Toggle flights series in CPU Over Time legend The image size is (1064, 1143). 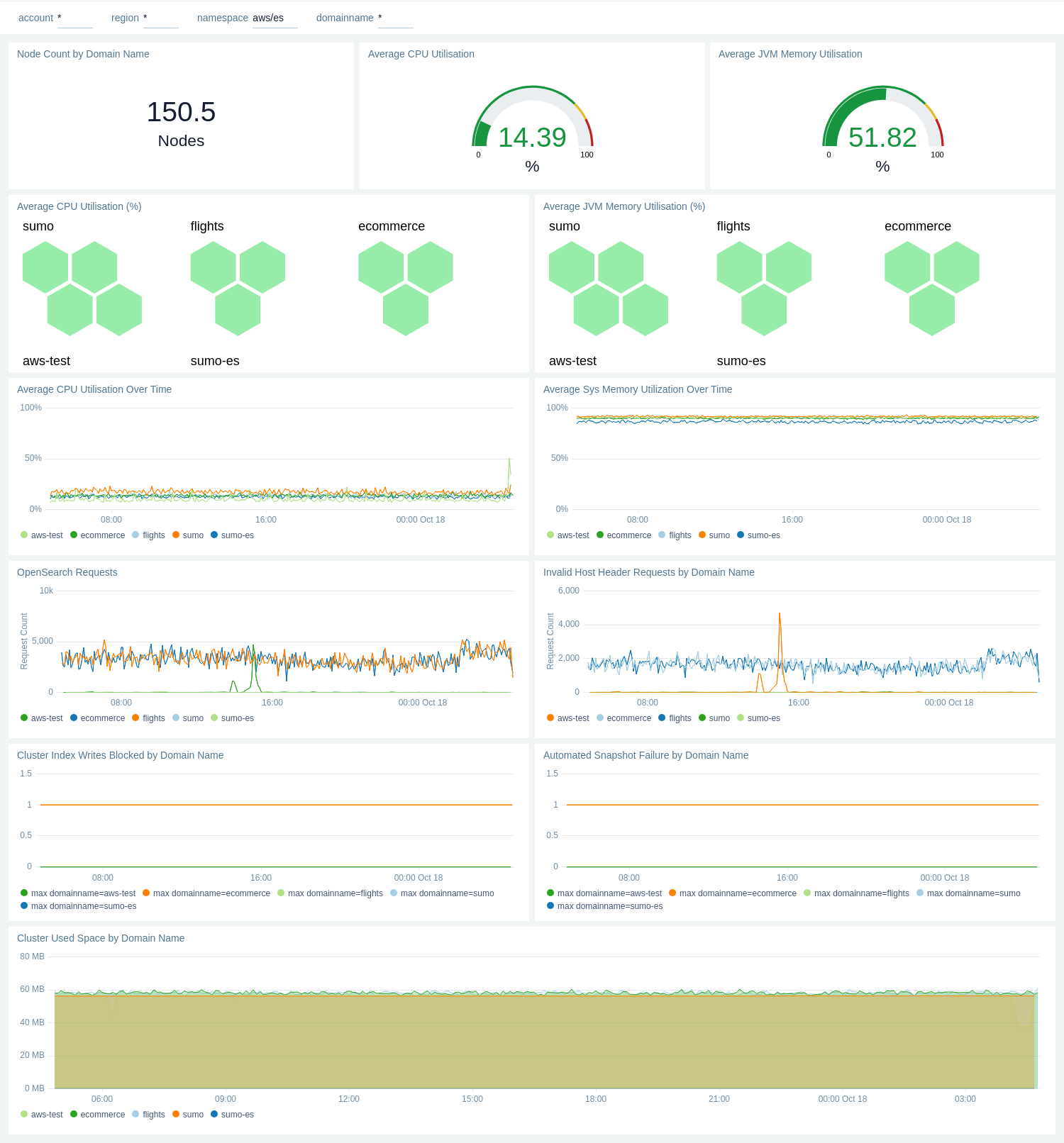coord(149,535)
